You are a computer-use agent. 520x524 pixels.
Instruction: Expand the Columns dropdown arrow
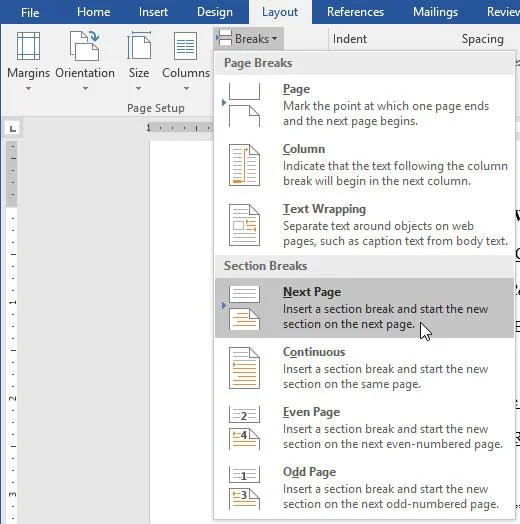[x=186, y=89]
